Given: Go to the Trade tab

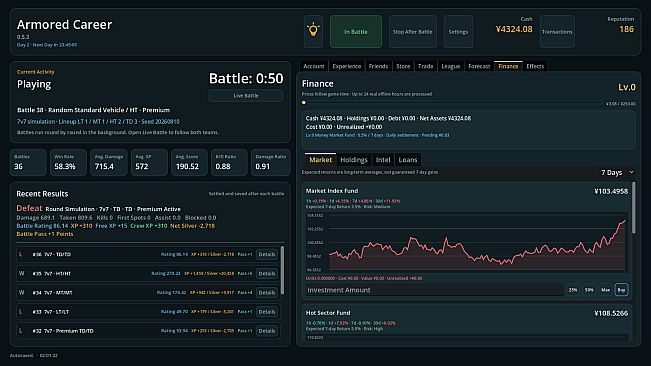Looking at the screenshot, I should pyautogui.click(x=425, y=66).
